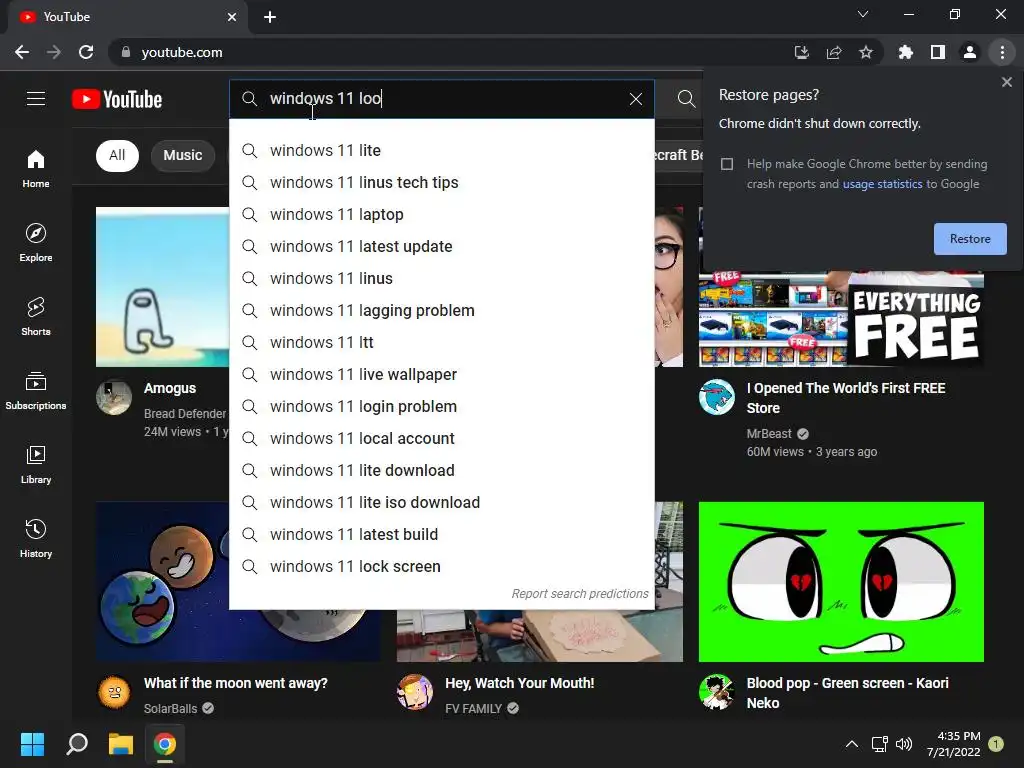Viewport: 1024px width, 768px height.
Task: Open the FV FAMILY channel avatar
Action: tap(415, 692)
